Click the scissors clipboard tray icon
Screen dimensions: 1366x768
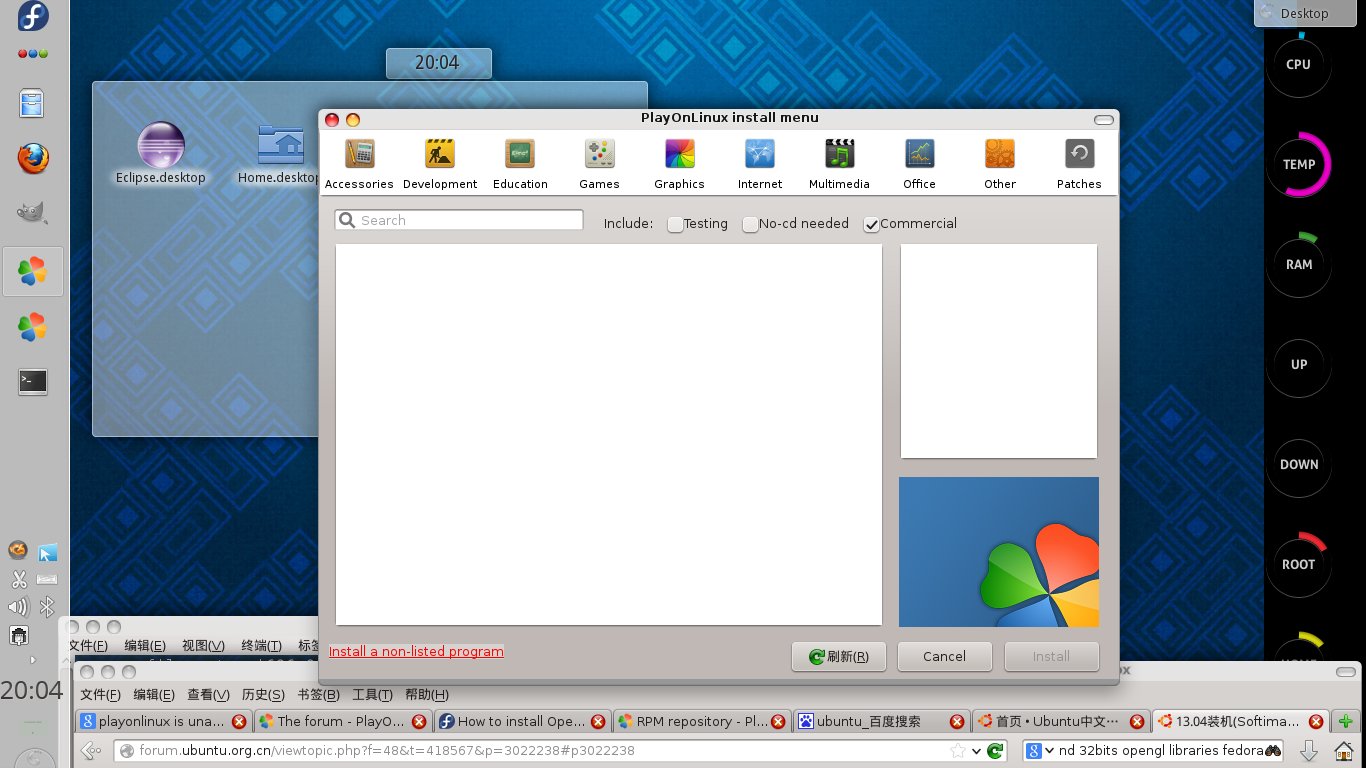pyautogui.click(x=18, y=578)
